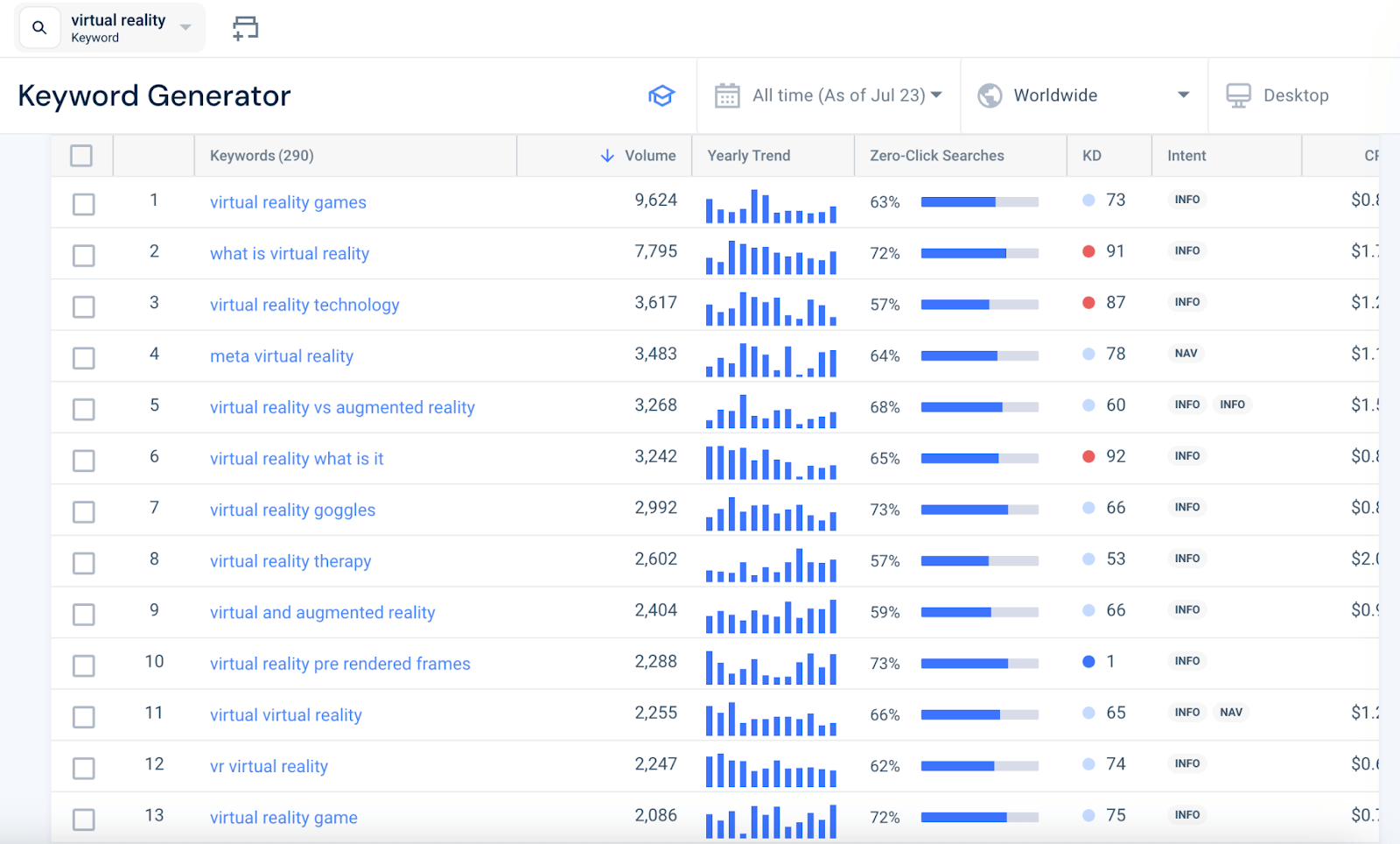This screenshot has height=844, width=1400.
Task: Tick checkbox for virtual reality pre rendered frames
Action: (x=84, y=665)
